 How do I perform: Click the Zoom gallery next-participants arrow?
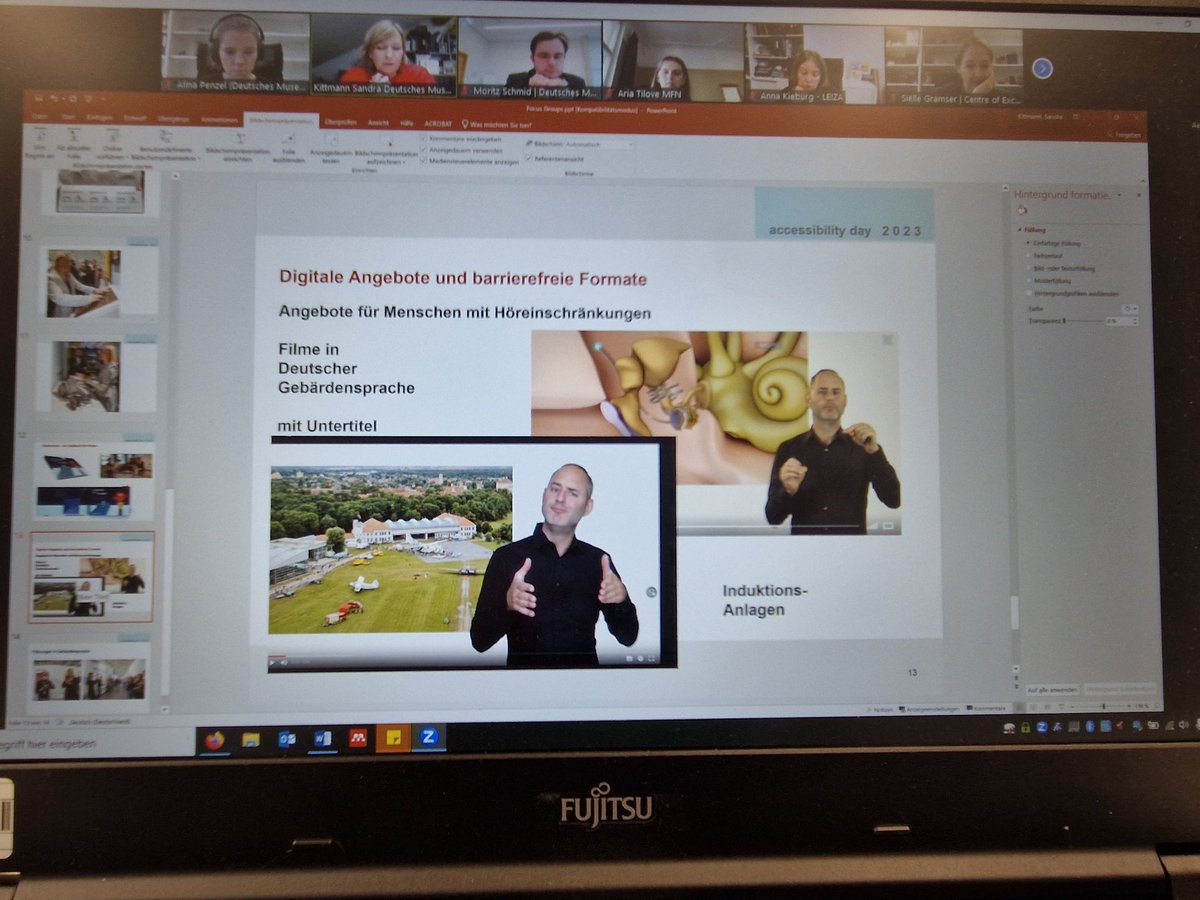point(1042,68)
